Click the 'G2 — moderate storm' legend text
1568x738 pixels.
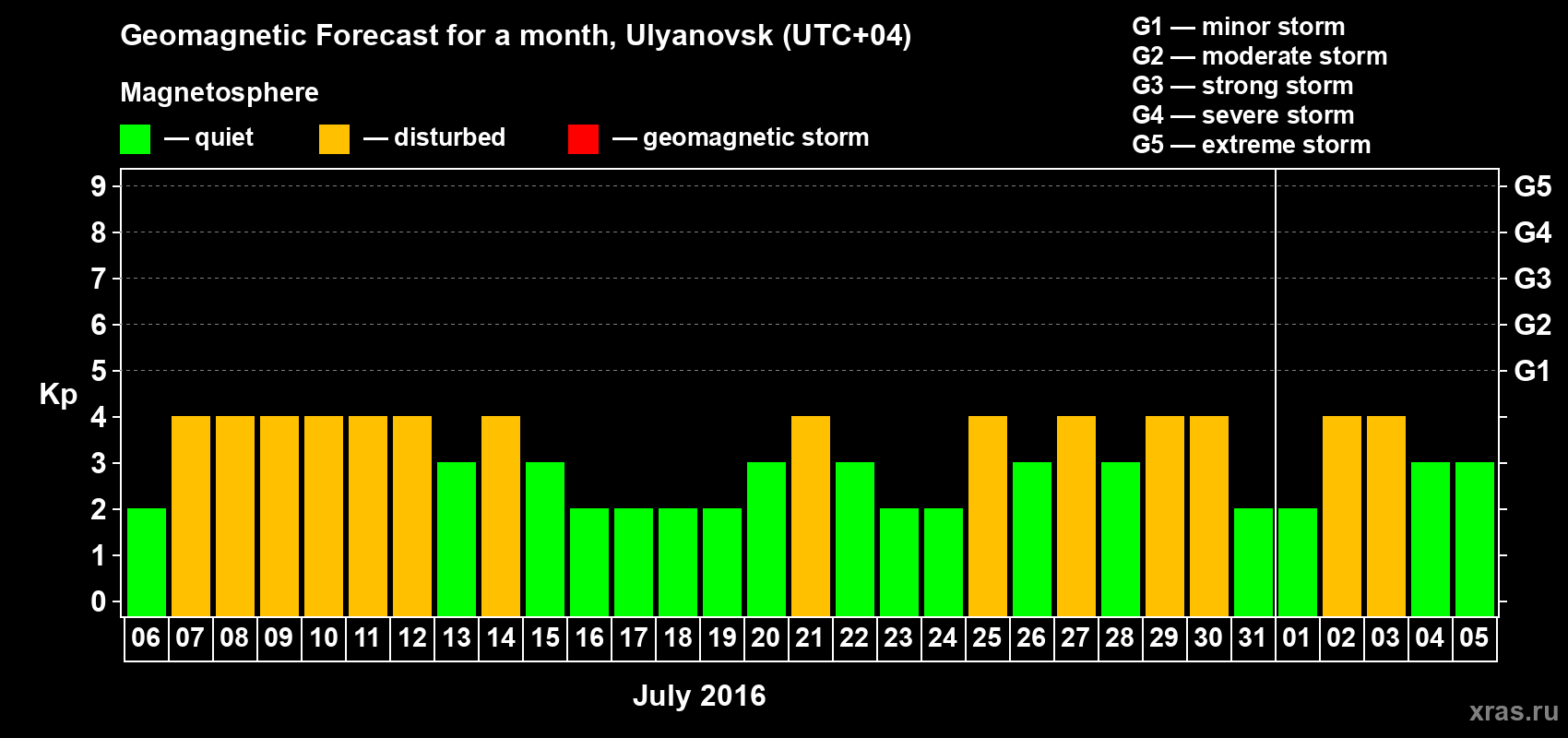coord(1260,56)
